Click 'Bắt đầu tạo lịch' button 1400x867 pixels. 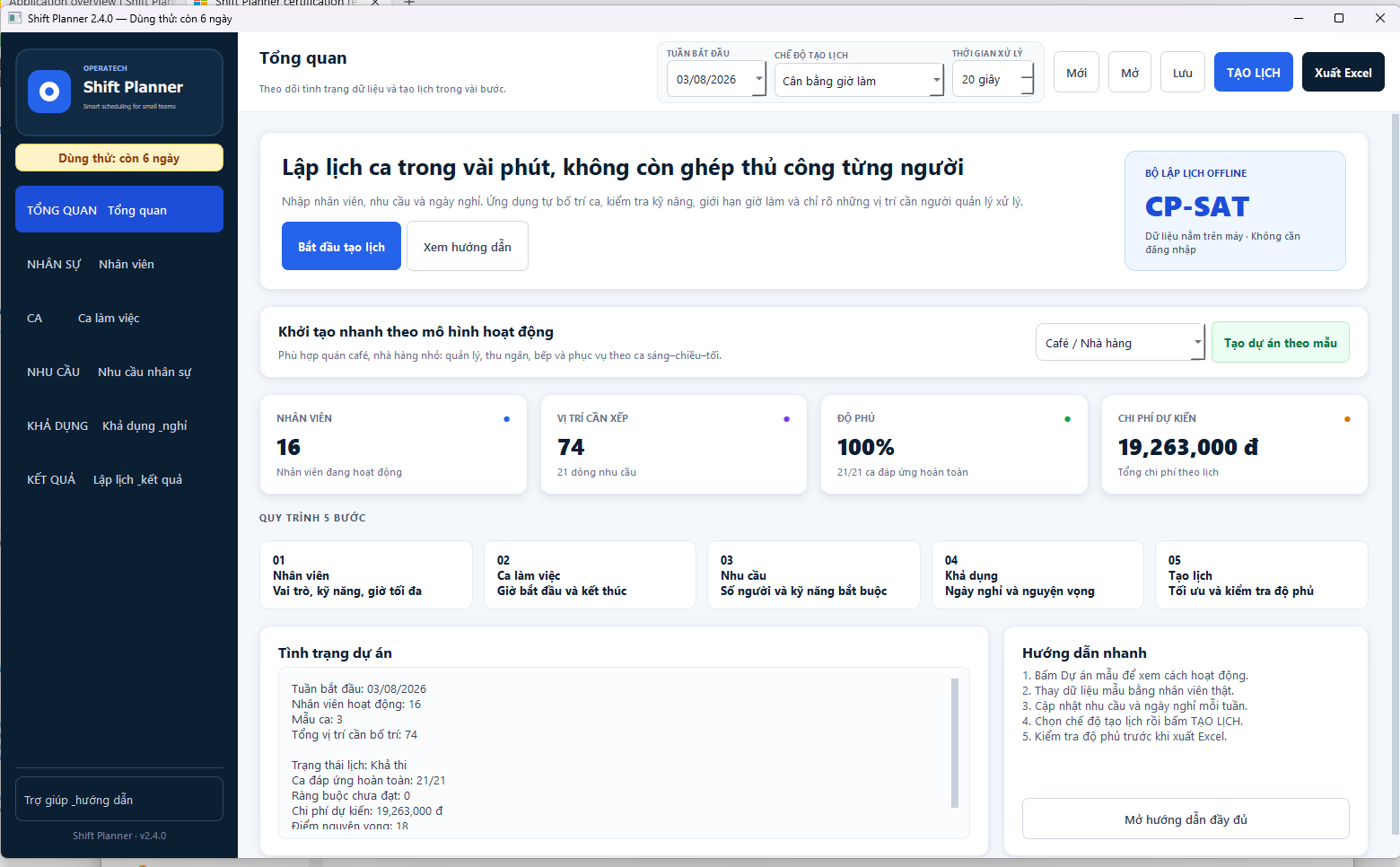[x=342, y=246]
